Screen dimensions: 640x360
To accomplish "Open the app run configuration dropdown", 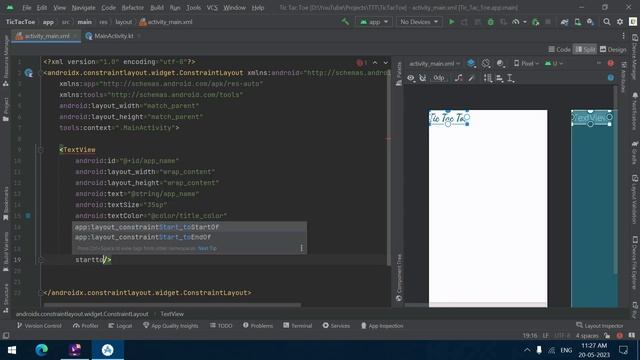I will point(374,22).
